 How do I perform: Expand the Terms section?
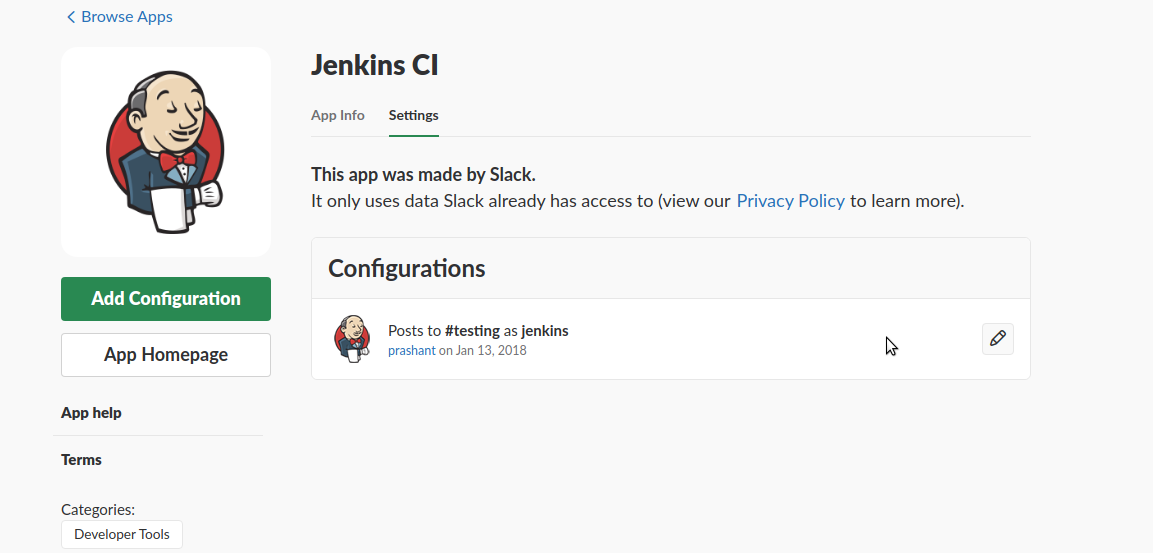coord(81,460)
